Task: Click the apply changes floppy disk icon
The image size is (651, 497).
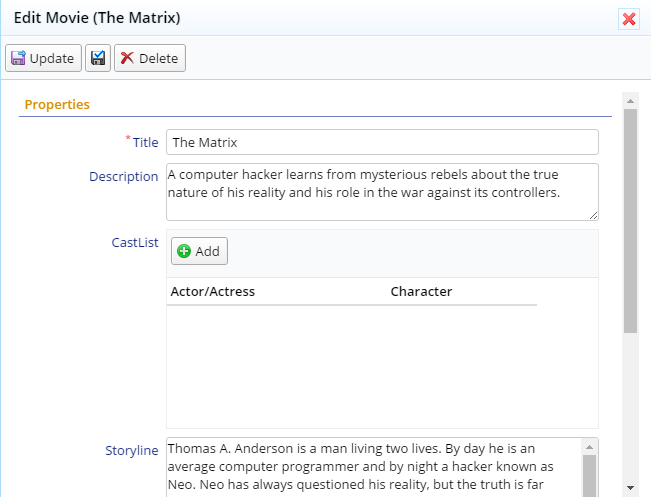Action: (x=98, y=58)
